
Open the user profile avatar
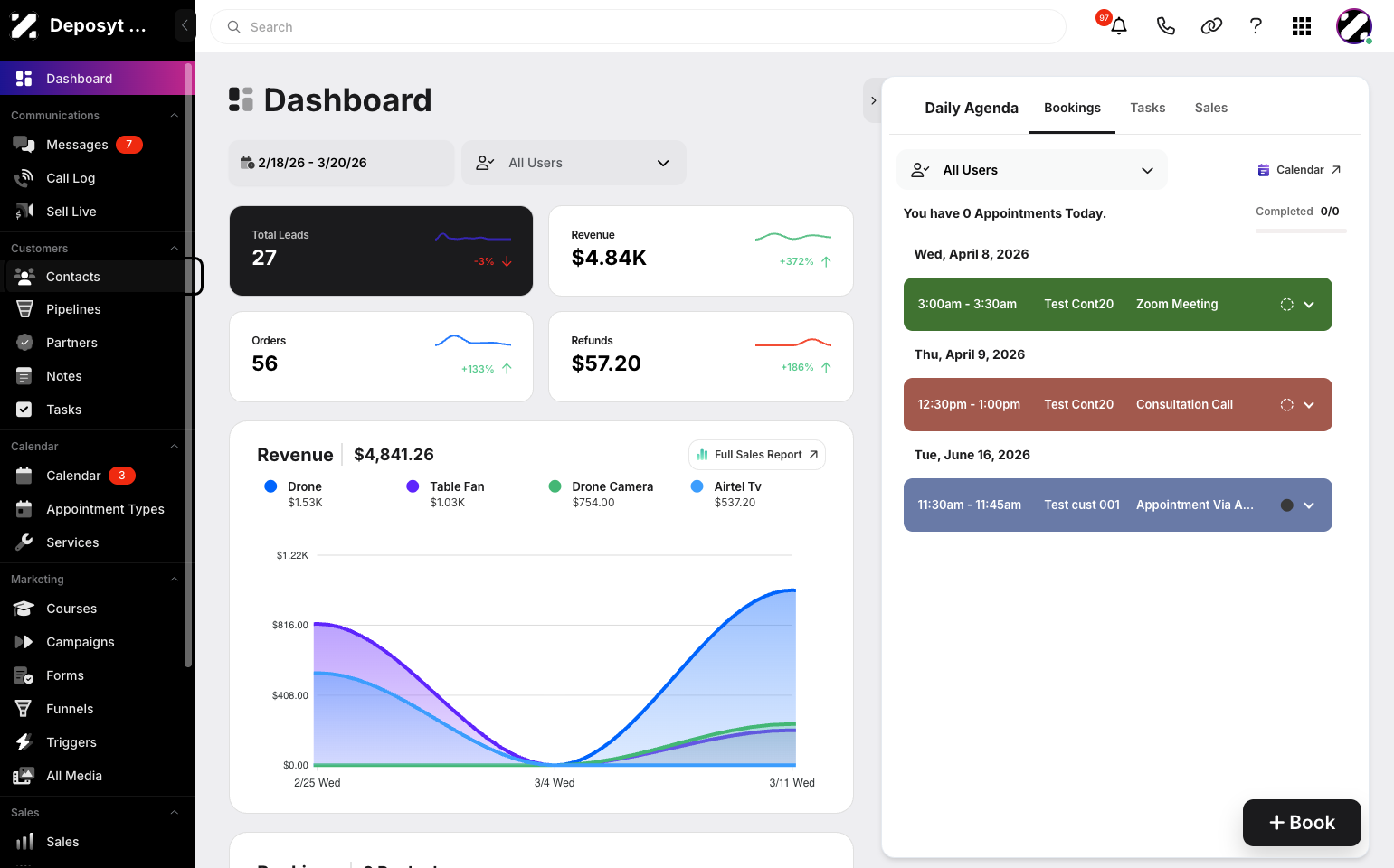tap(1354, 26)
